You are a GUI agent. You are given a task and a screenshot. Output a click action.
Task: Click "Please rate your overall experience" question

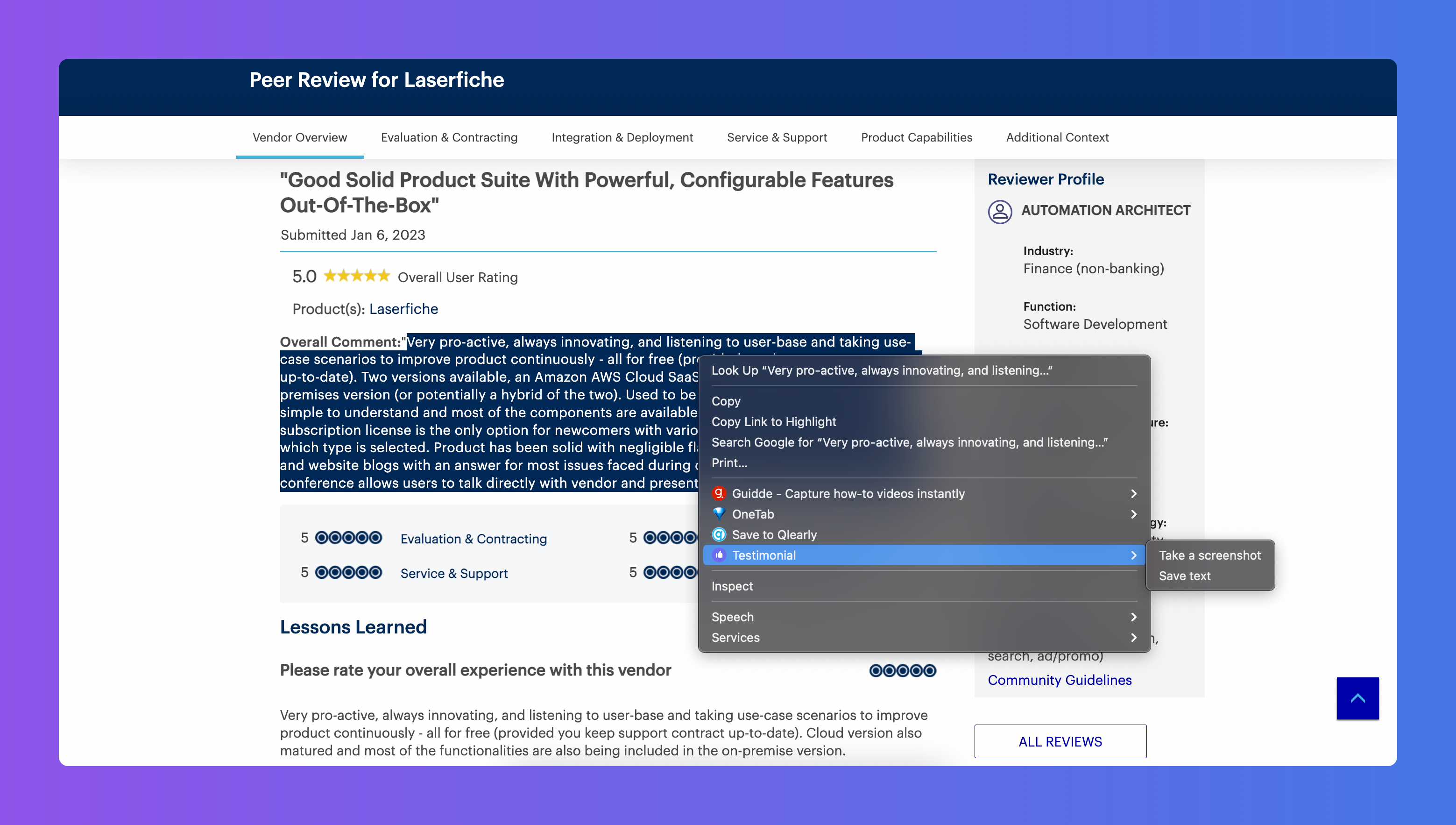475,670
